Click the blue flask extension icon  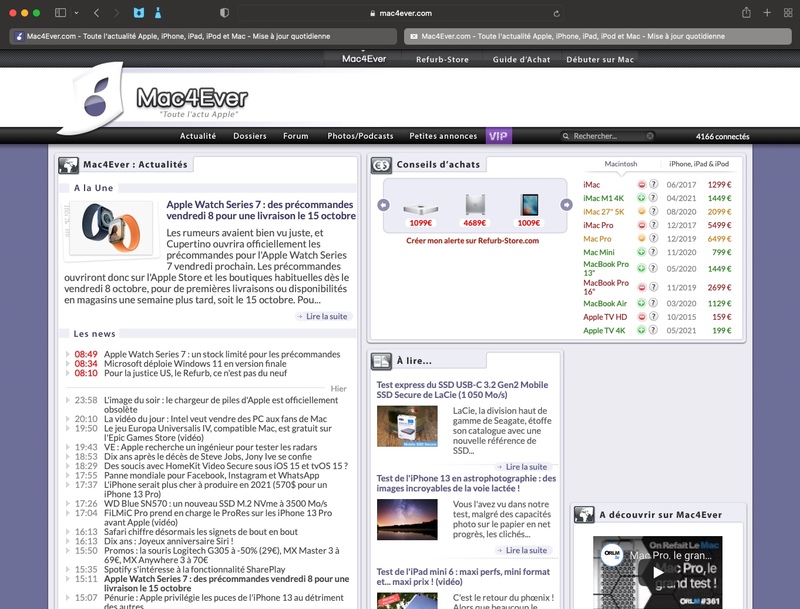[x=158, y=13]
